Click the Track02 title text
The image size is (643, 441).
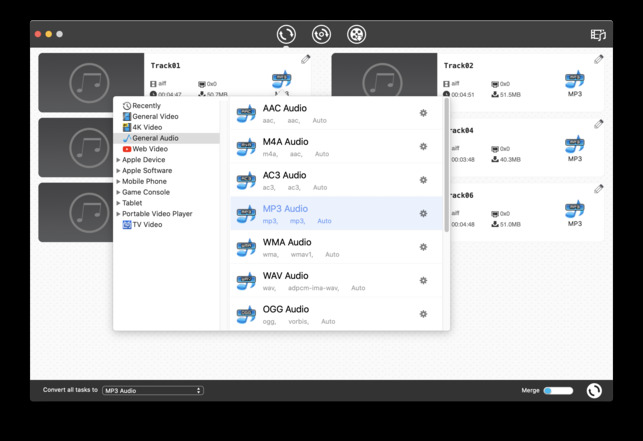coord(458,66)
